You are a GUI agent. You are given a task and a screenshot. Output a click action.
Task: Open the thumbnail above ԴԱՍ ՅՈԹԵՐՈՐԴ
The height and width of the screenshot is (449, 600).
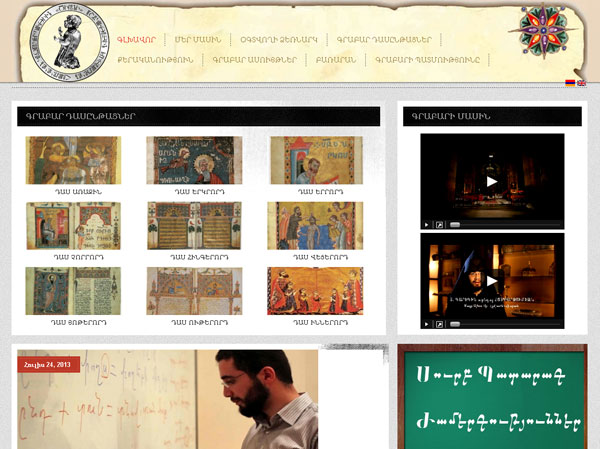point(73,291)
